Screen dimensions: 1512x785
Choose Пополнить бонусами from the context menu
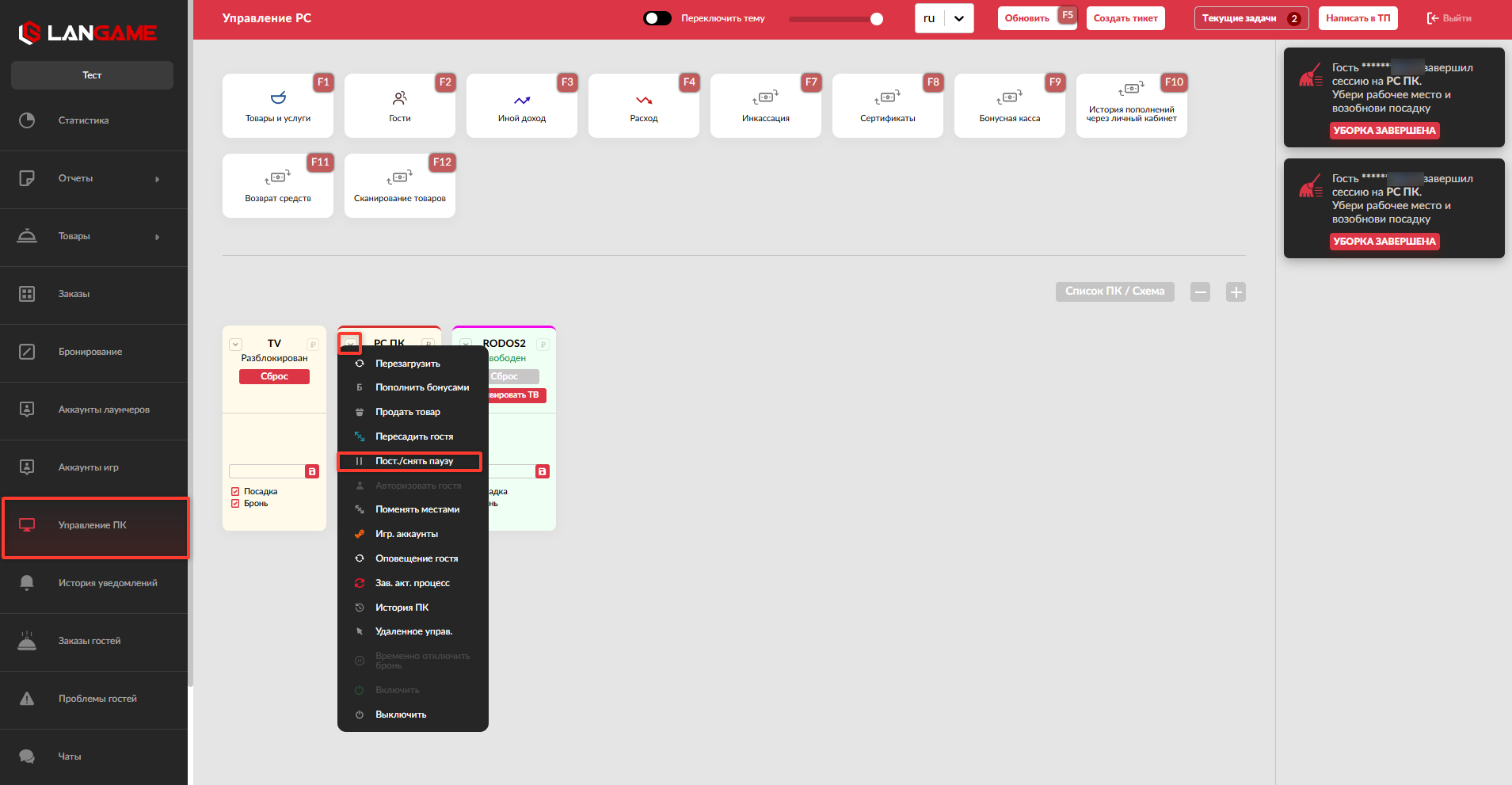pyautogui.click(x=413, y=387)
